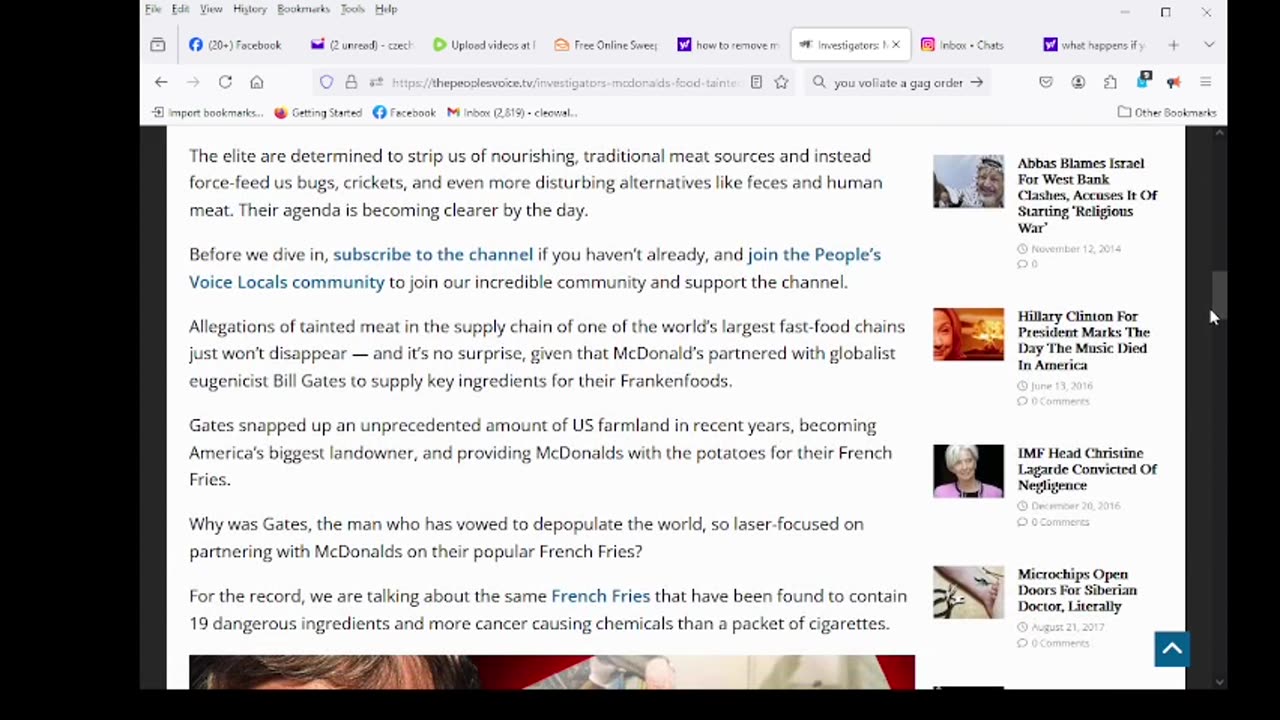This screenshot has width=1280, height=720.
Task: Submit search with the arrow button
Action: click(x=977, y=82)
